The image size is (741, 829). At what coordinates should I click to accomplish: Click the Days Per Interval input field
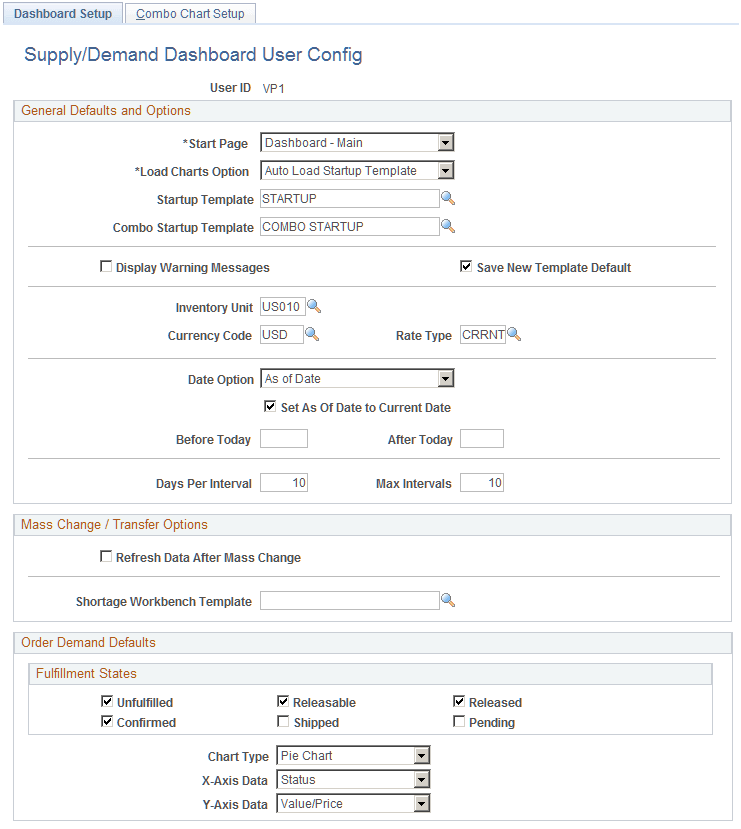pos(283,482)
